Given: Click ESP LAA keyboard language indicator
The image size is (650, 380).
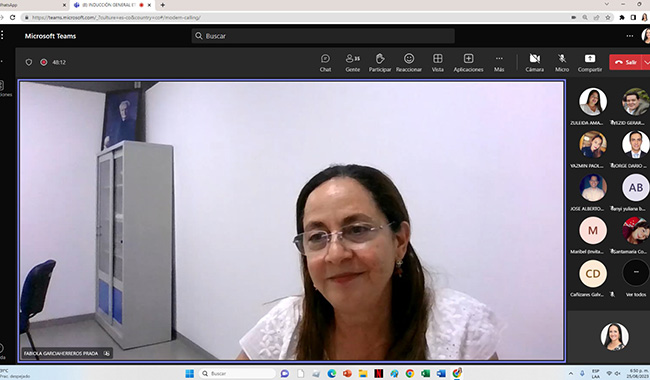Looking at the screenshot, I should coord(596,373).
